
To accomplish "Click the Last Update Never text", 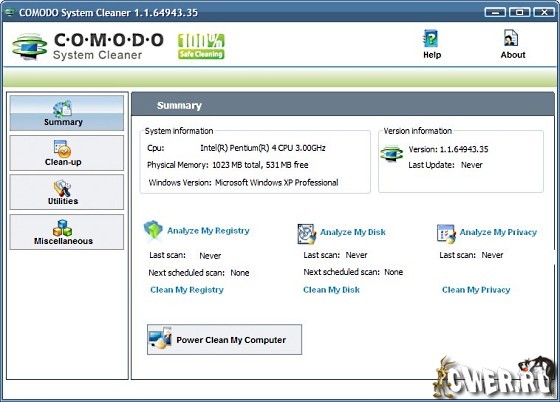I will click(445, 165).
